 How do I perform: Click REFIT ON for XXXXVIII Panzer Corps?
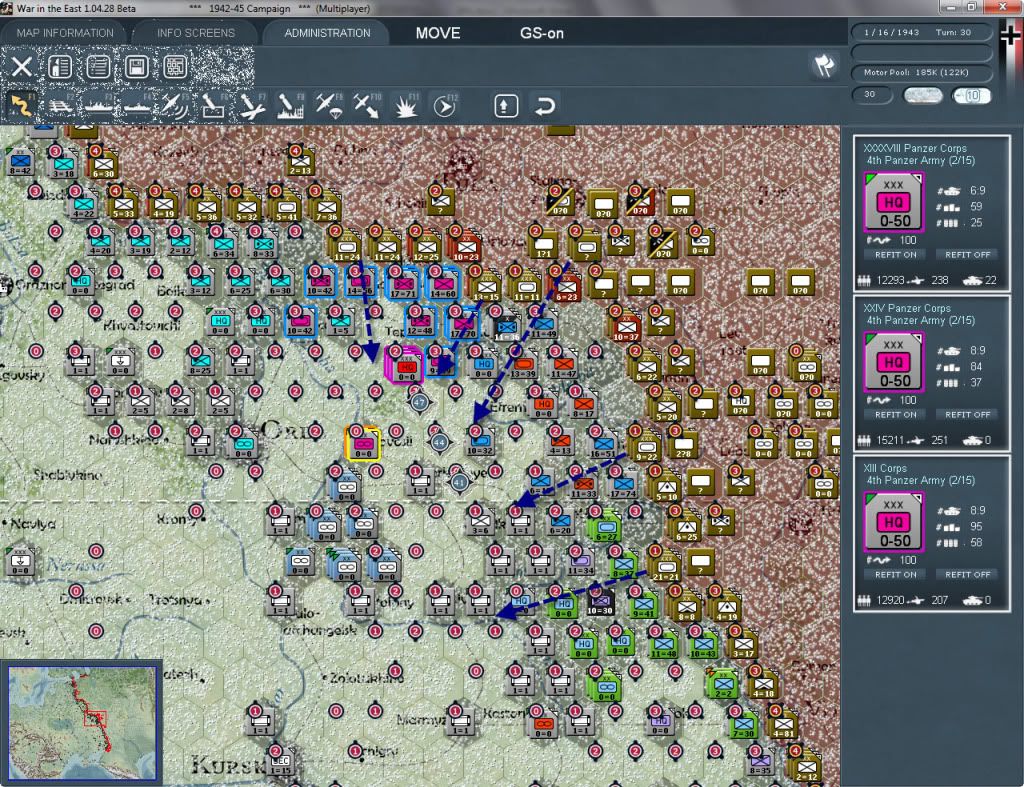(x=895, y=255)
